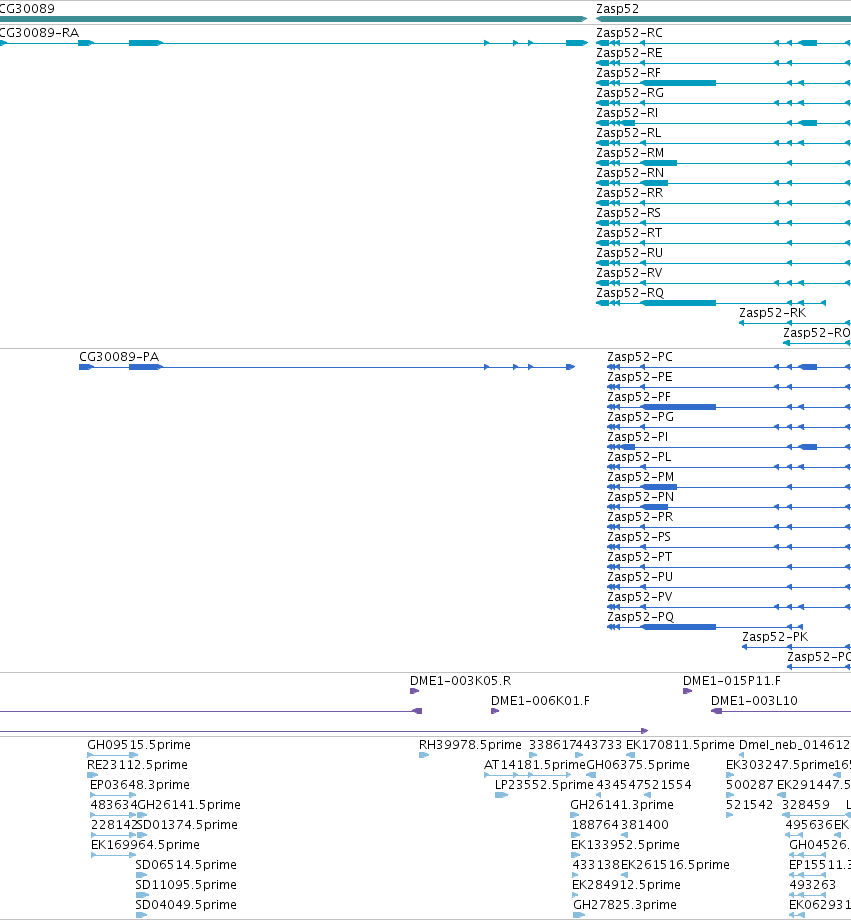The image size is (851, 920).
Task: Click the SD06514.5prime EST label
Action: (x=185, y=865)
